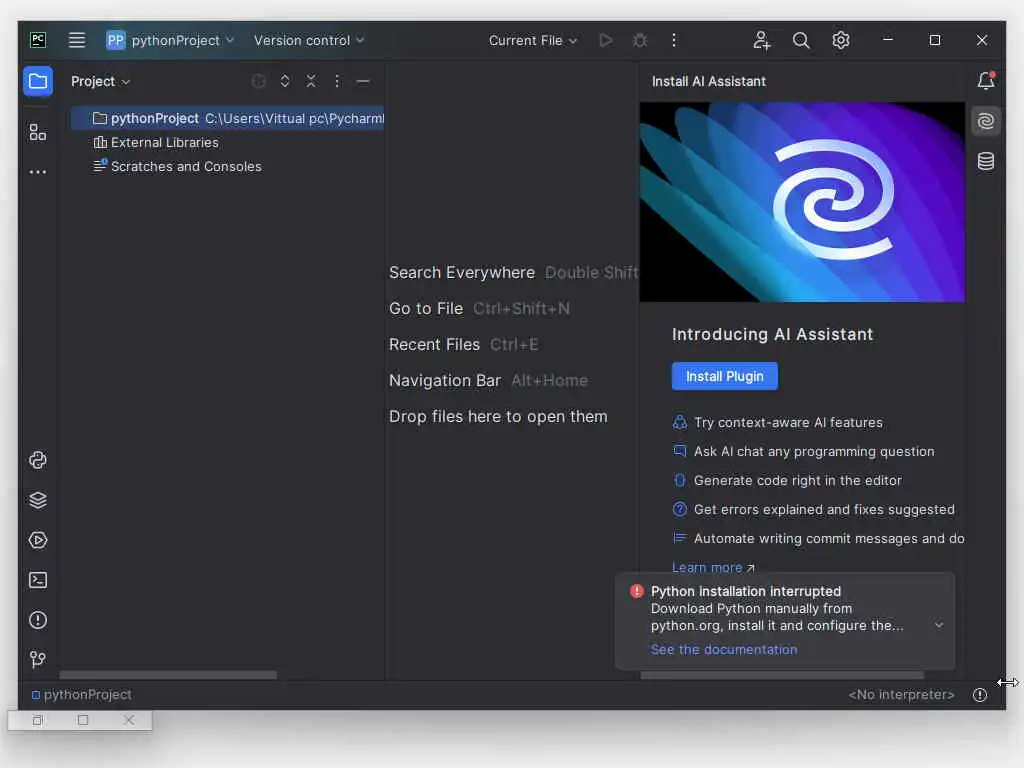Click the red error icon in notification

637,591
